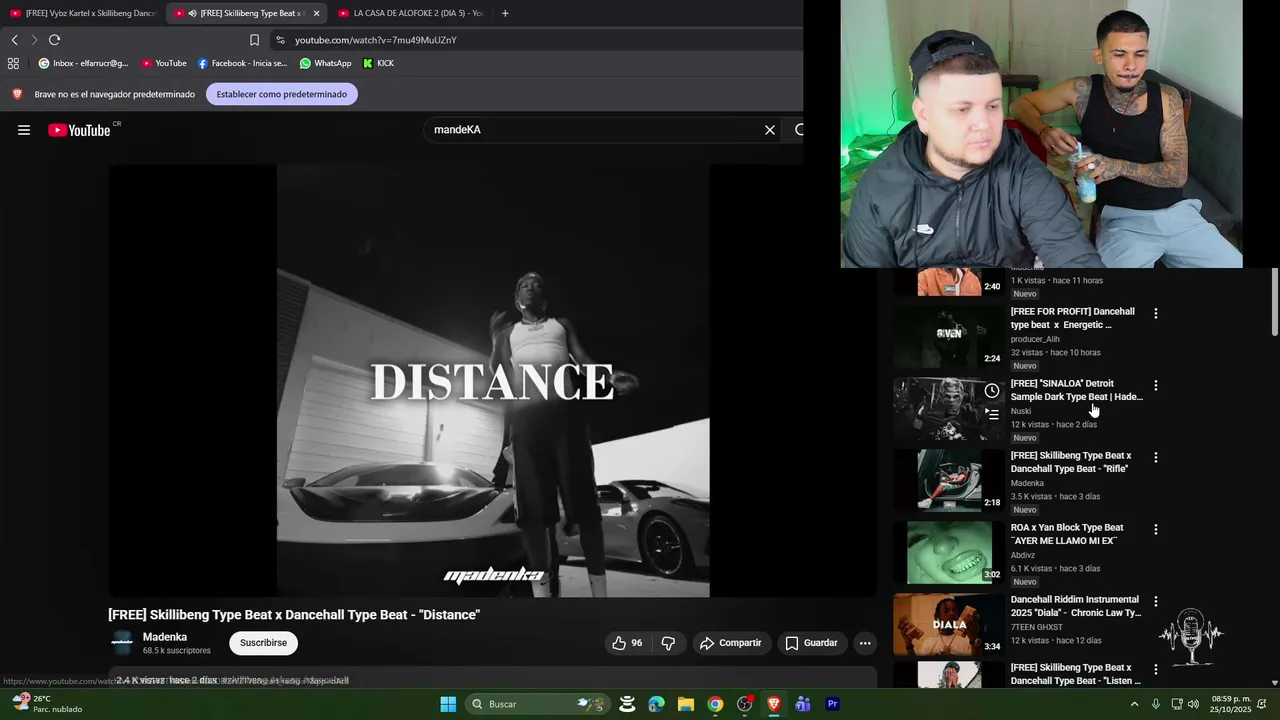Viewport: 1280px width, 720px height.
Task: Click the taskbar Buscar search box
Action: [x=537, y=704]
